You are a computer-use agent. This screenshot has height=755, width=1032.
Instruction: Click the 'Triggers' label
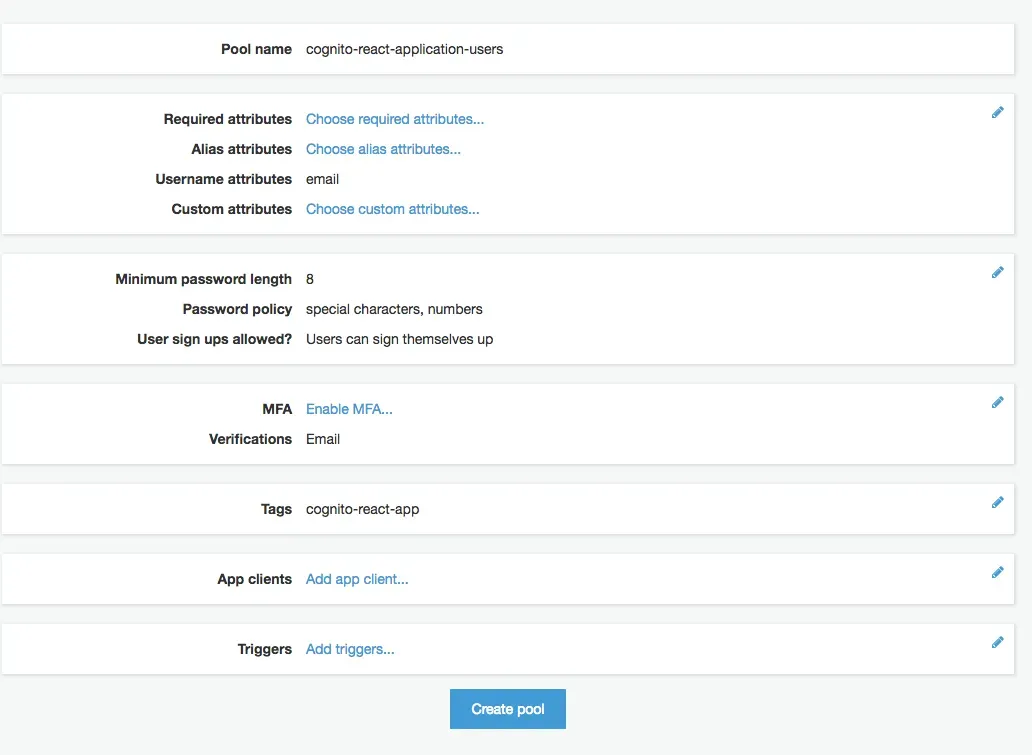tap(265, 649)
